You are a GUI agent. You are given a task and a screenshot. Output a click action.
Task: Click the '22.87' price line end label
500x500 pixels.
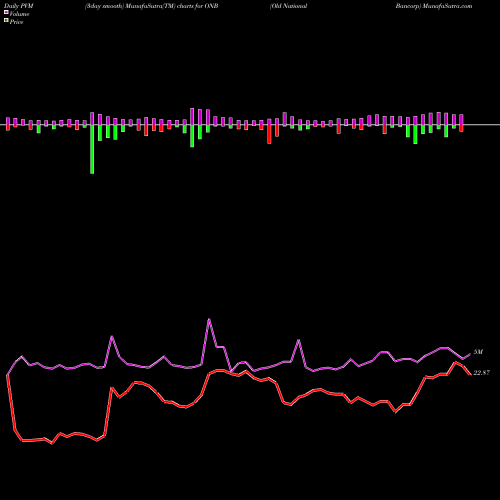click(x=482, y=373)
